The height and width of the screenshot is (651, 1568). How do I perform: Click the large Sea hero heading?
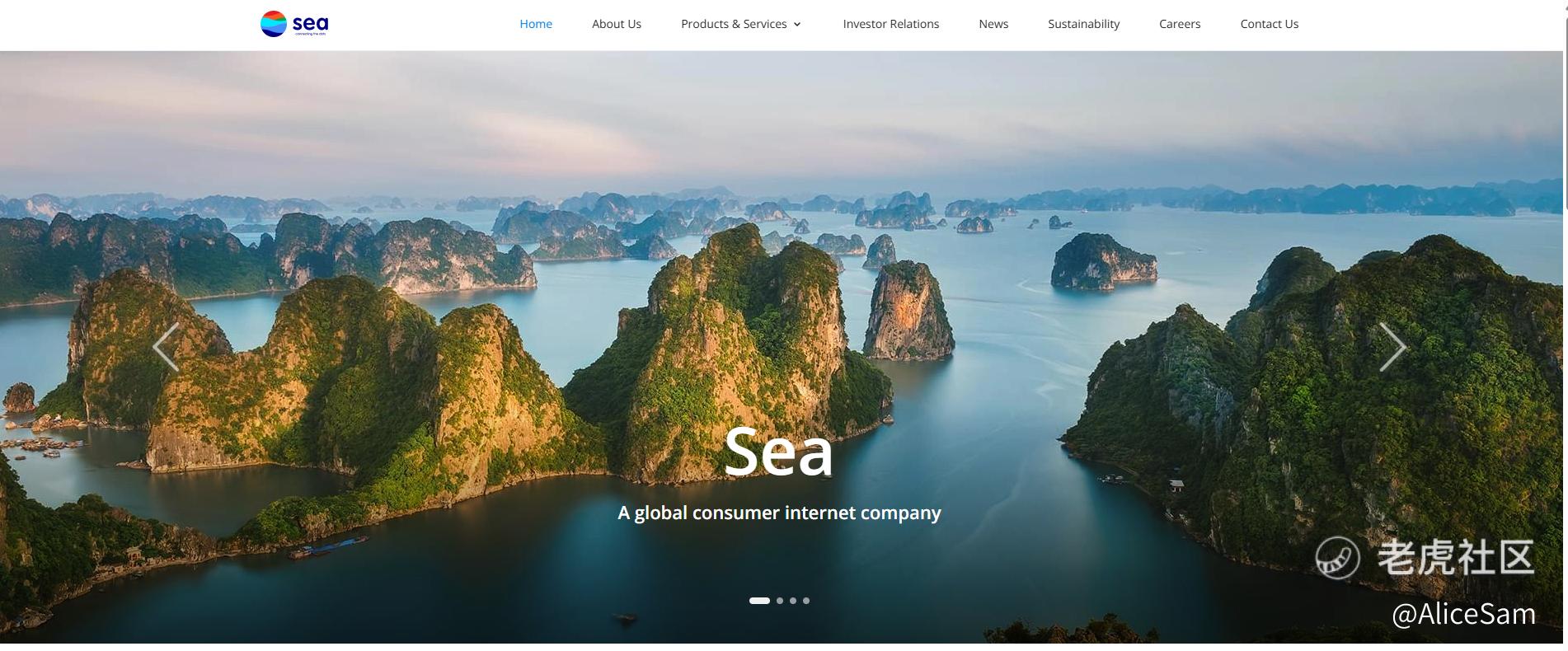tap(779, 452)
